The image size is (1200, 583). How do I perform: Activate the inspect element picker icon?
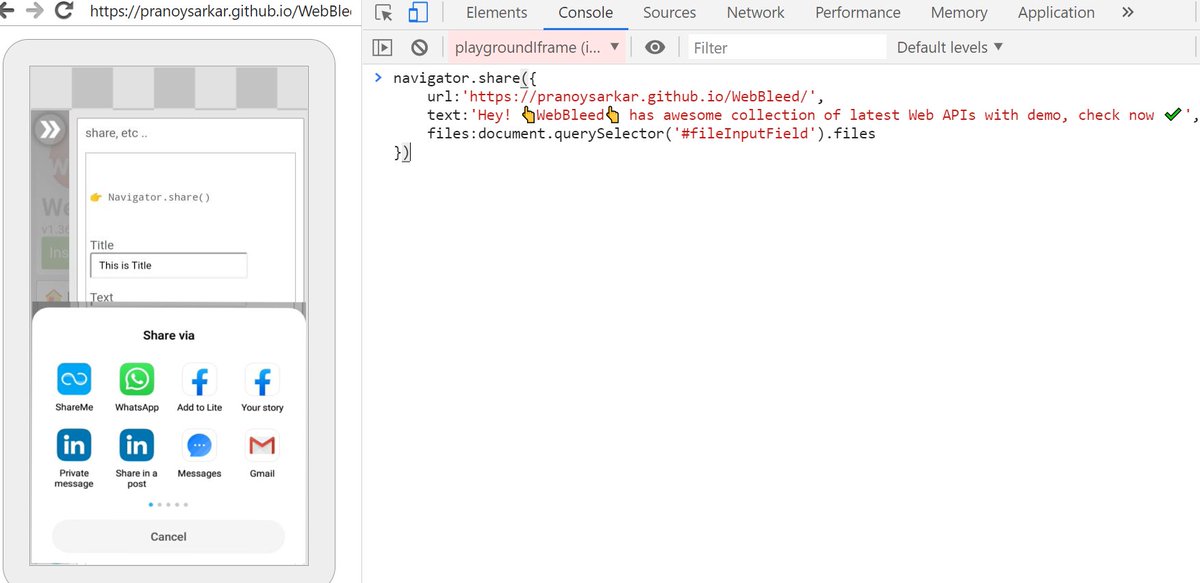[x=384, y=13]
